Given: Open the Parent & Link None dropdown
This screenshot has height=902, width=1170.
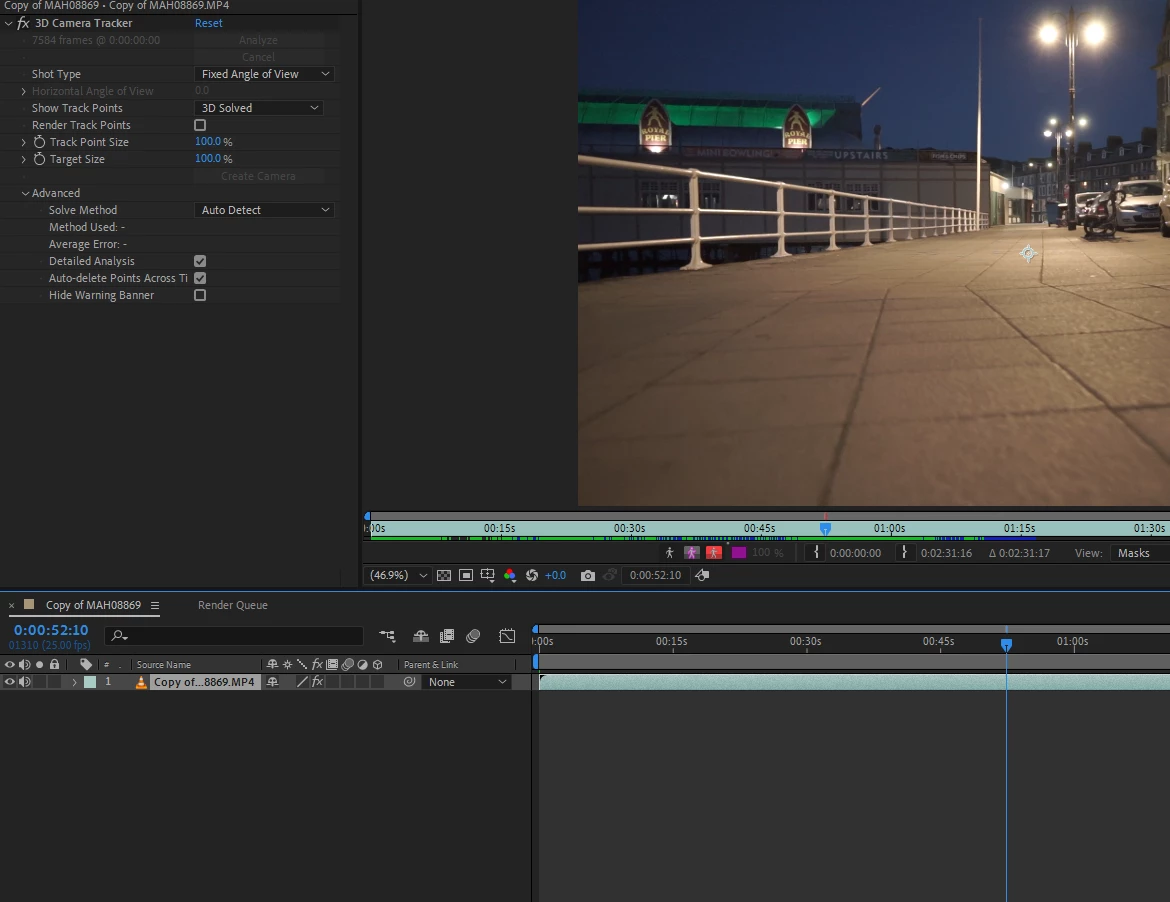Looking at the screenshot, I should coord(466,682).
